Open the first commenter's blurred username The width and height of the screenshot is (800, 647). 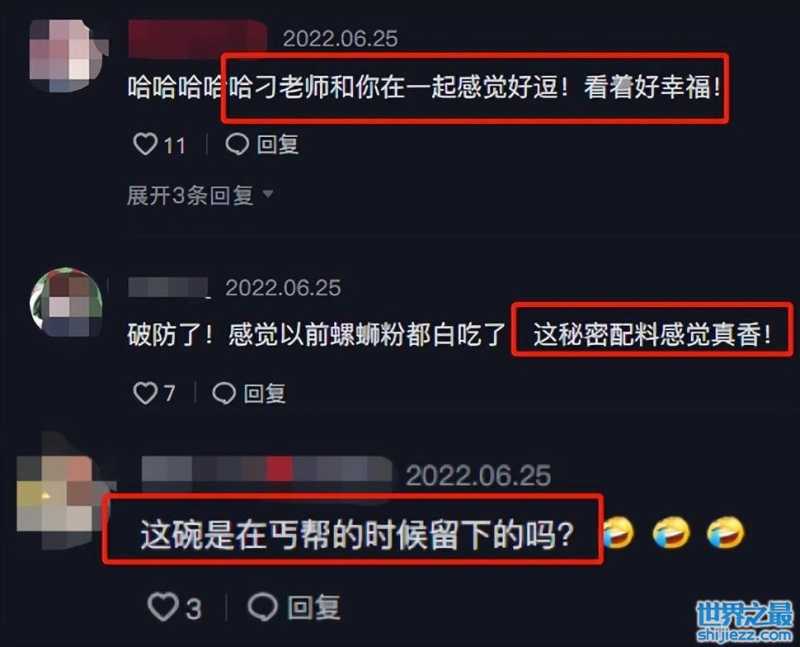(197, 38)
